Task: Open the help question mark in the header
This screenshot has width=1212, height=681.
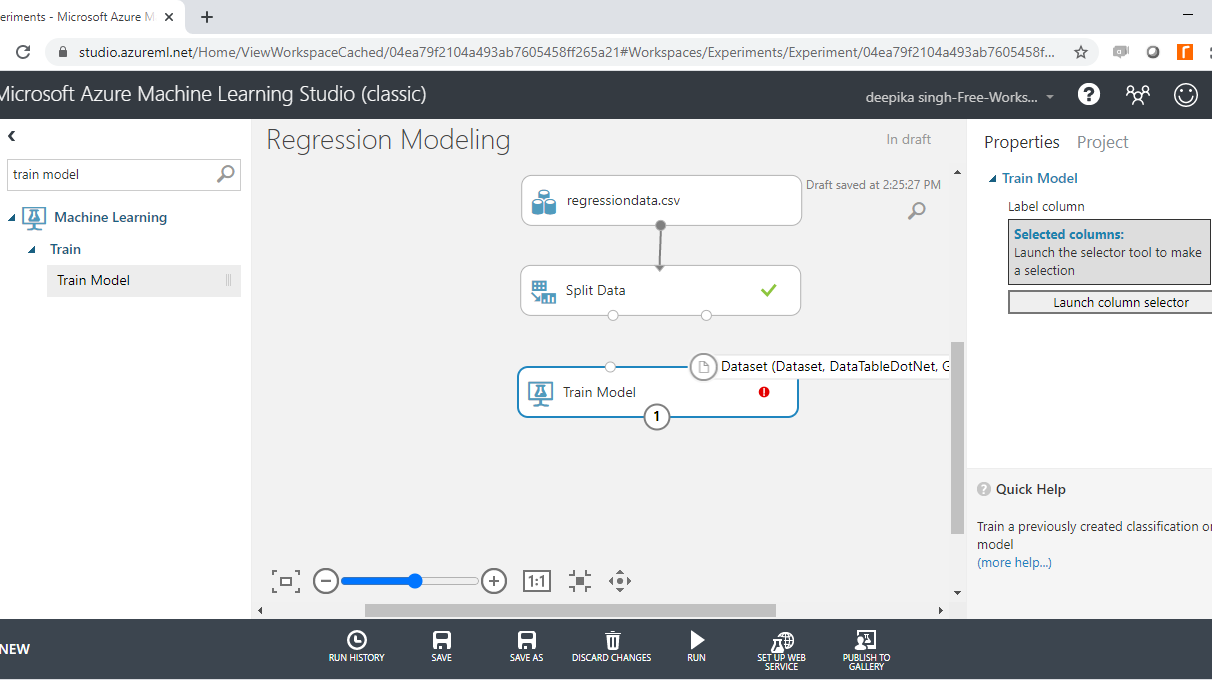Action: pyautogui.click(x=1089, y=94)
